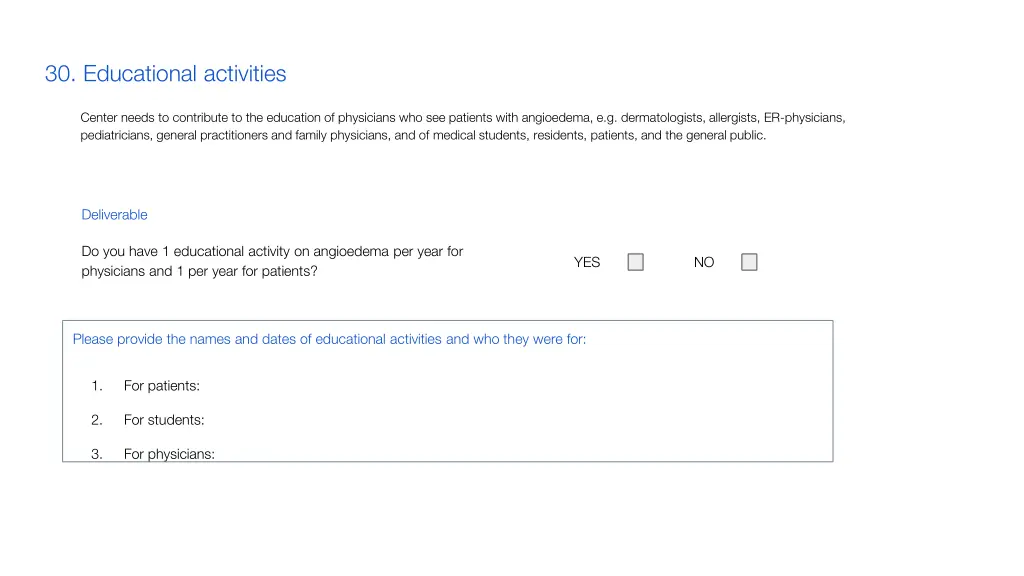Image resolution: width=1024 pixels, height=576 pixels.
Task: Place cursor on 'For physicians:' line
Action: (x=169, y=454)
